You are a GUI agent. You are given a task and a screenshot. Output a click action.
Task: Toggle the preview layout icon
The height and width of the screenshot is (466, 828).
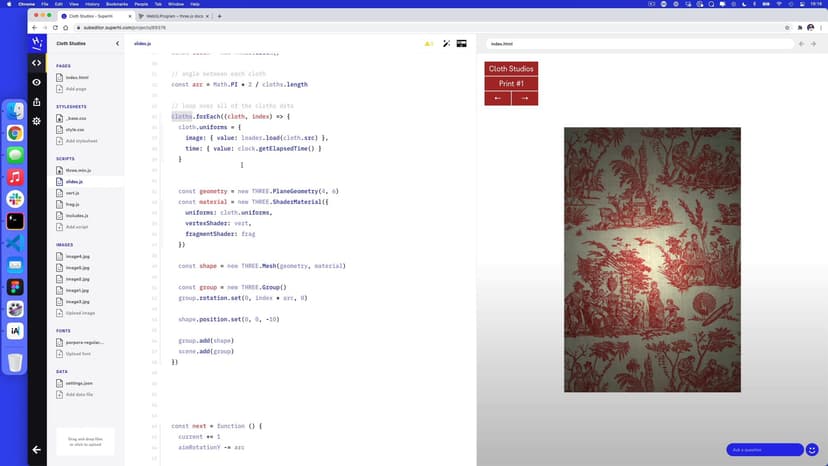pyautogui.click(x=462, y=44)
